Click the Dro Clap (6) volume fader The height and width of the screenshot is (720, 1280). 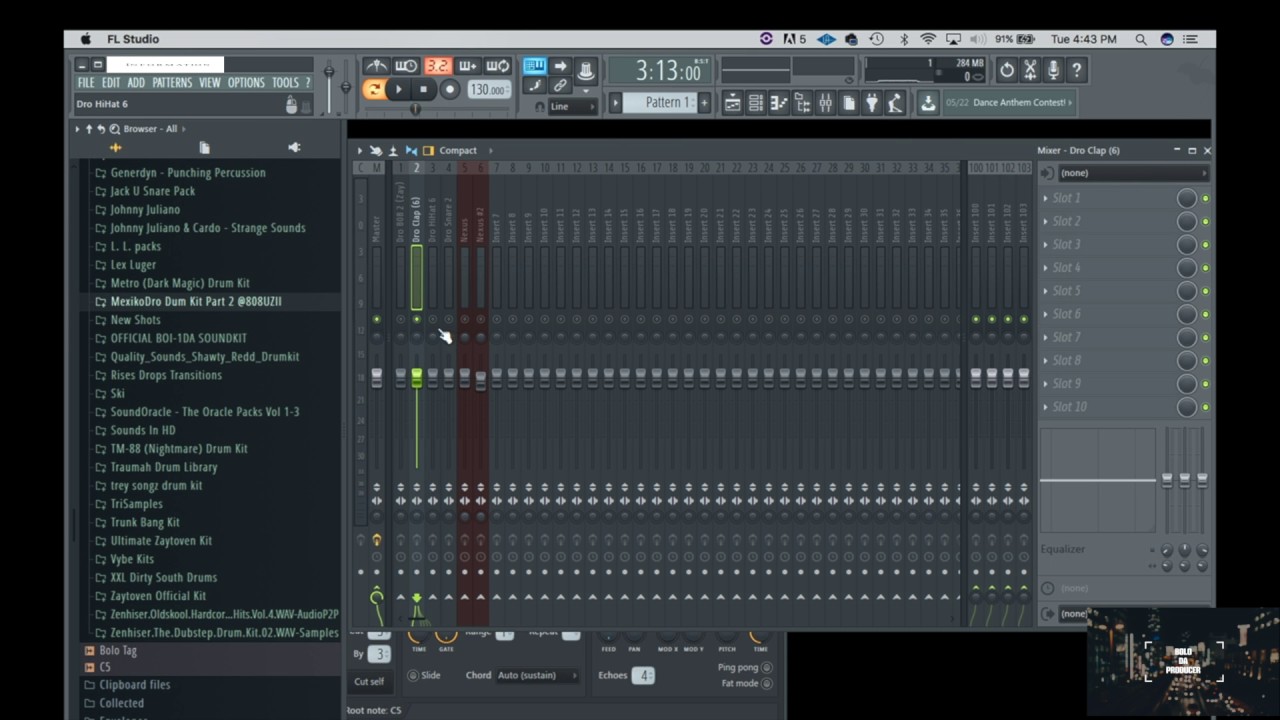[x=417, y=378]
